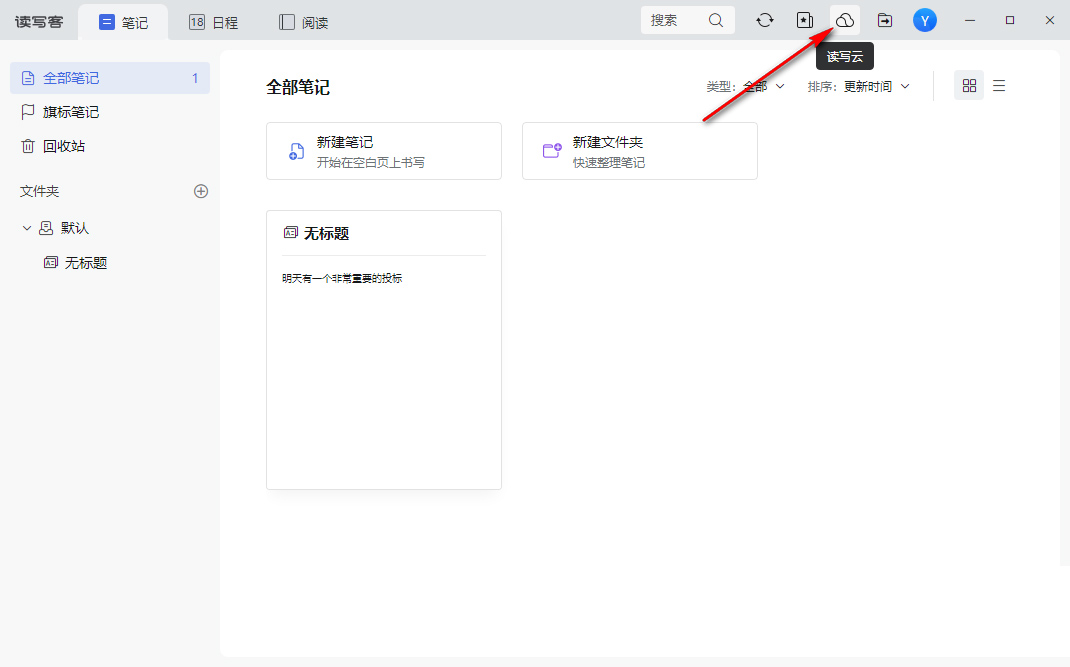This screenshot has width=1070, height=667.
Task: Click the 全部笔记 sidebar document icon
Action: (x=28, y=78)
